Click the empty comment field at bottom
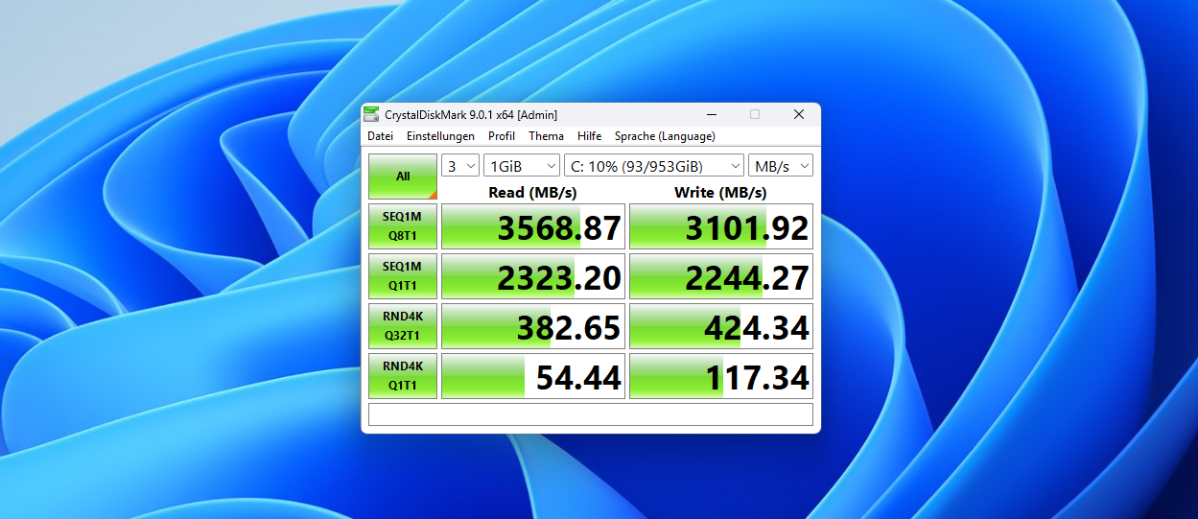Screen dimensions: 1198x519 pos(590,414)
